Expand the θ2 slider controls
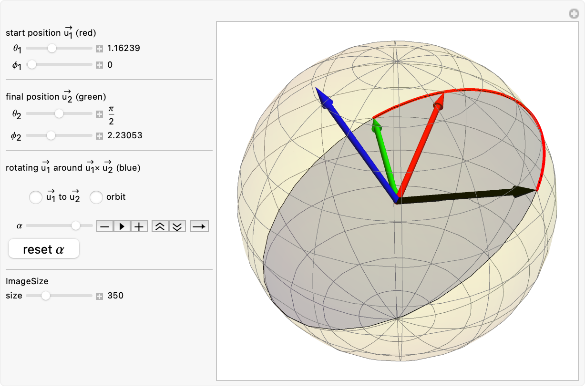585x388 pixels. tap(99, 114)
